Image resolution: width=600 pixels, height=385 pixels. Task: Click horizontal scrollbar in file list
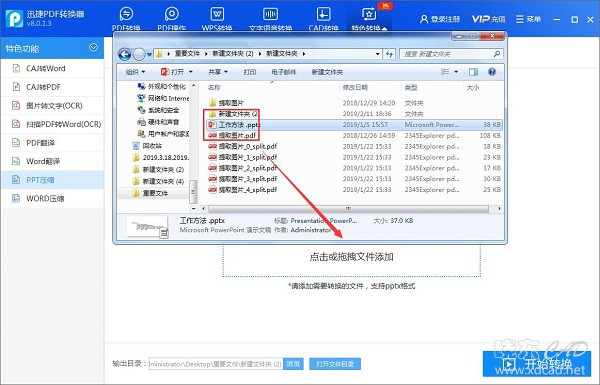tap(348, 209)
